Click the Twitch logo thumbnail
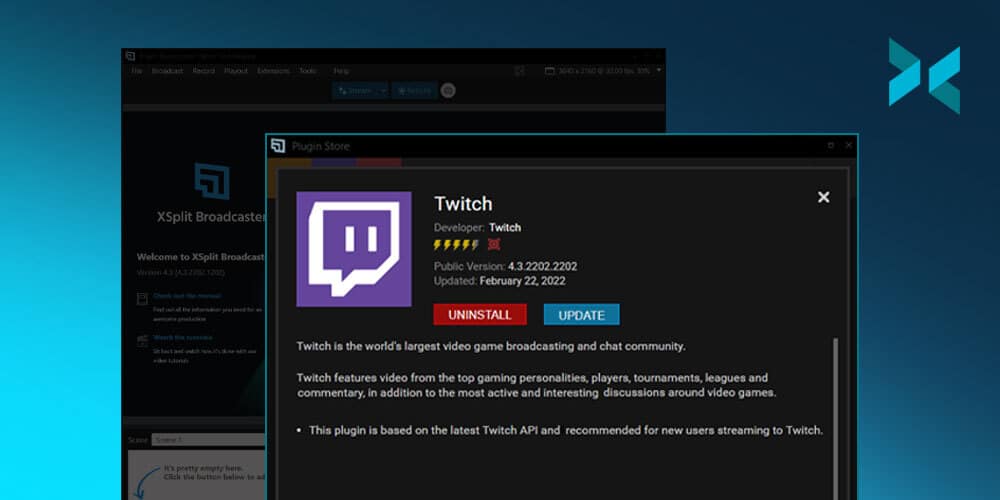Viewport: 1000px width, 500px height. [354, 249]
